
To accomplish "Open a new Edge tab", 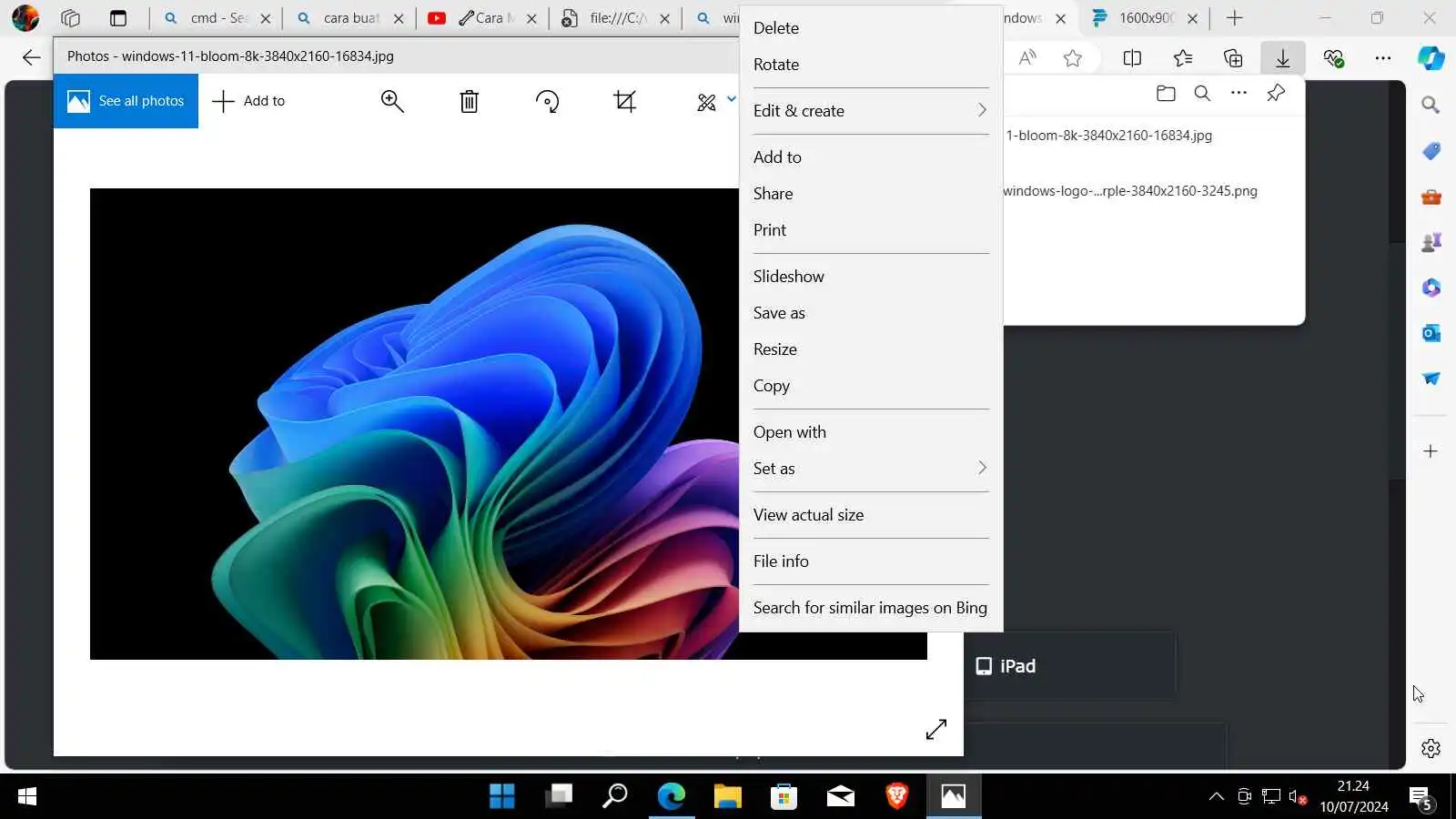I will coord(1234,18).
